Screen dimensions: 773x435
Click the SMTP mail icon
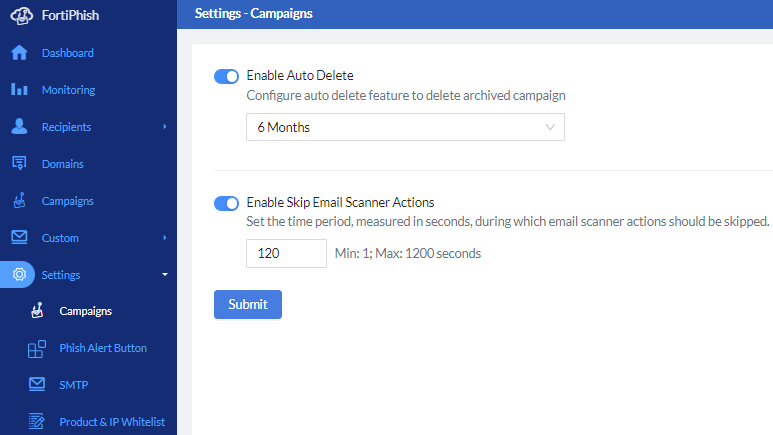click(x=37, y=385)
